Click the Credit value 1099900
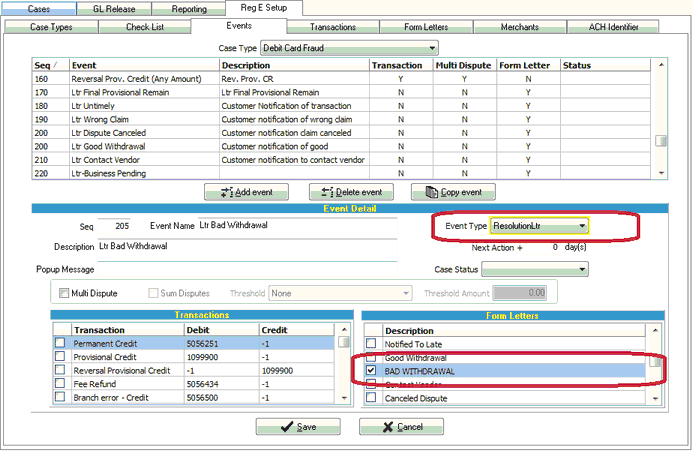This screenshot has width=693, height=451. coord(277,371)
